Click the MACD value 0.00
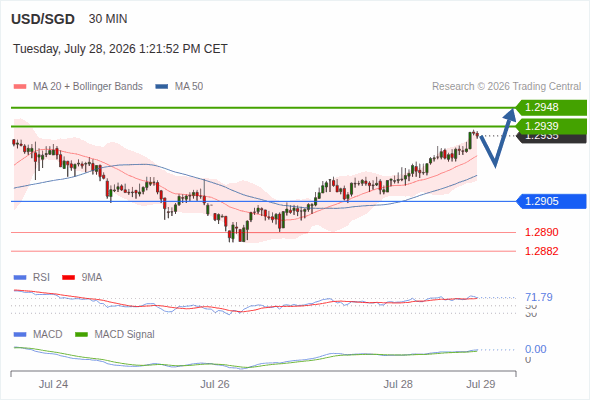This screenshot has width=590, height=400. pyautogui.click(x=536, y=349)
